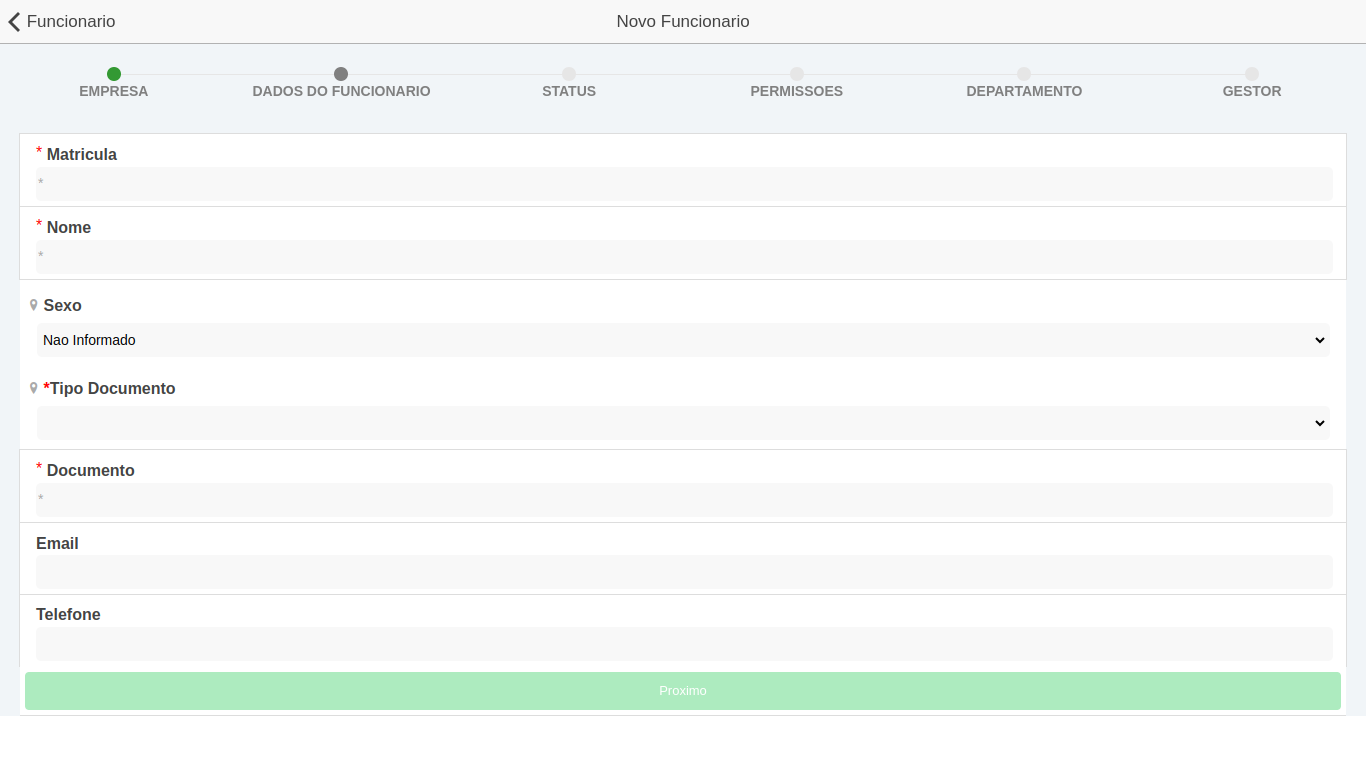Image resolution: width=1366 pixels, height=760 pixels.
Task: Click the Documento input field
Action: pyautogui.click(x=683, y=499)
